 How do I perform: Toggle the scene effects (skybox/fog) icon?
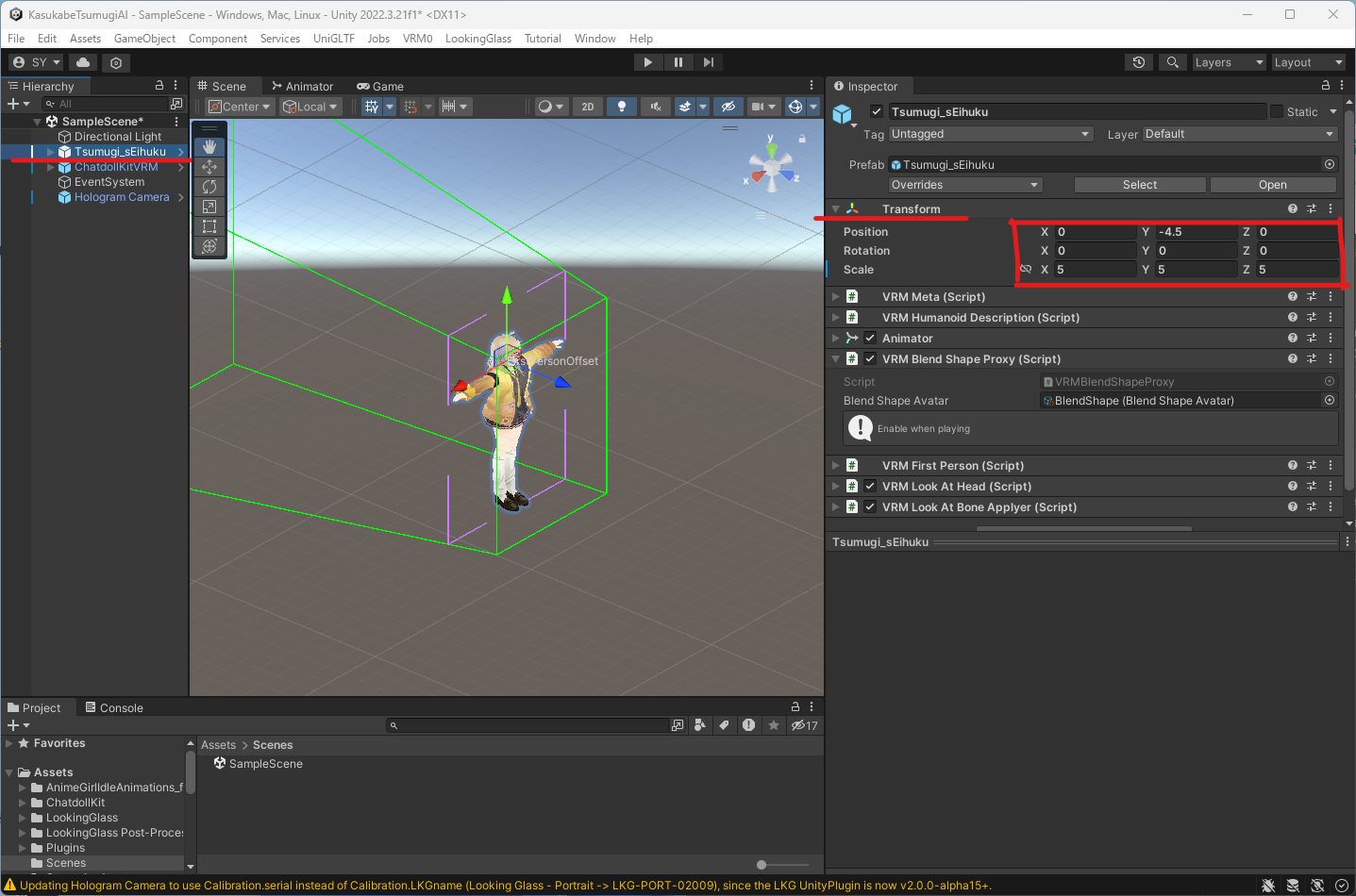pyautogui.click(x=686, y=107)
